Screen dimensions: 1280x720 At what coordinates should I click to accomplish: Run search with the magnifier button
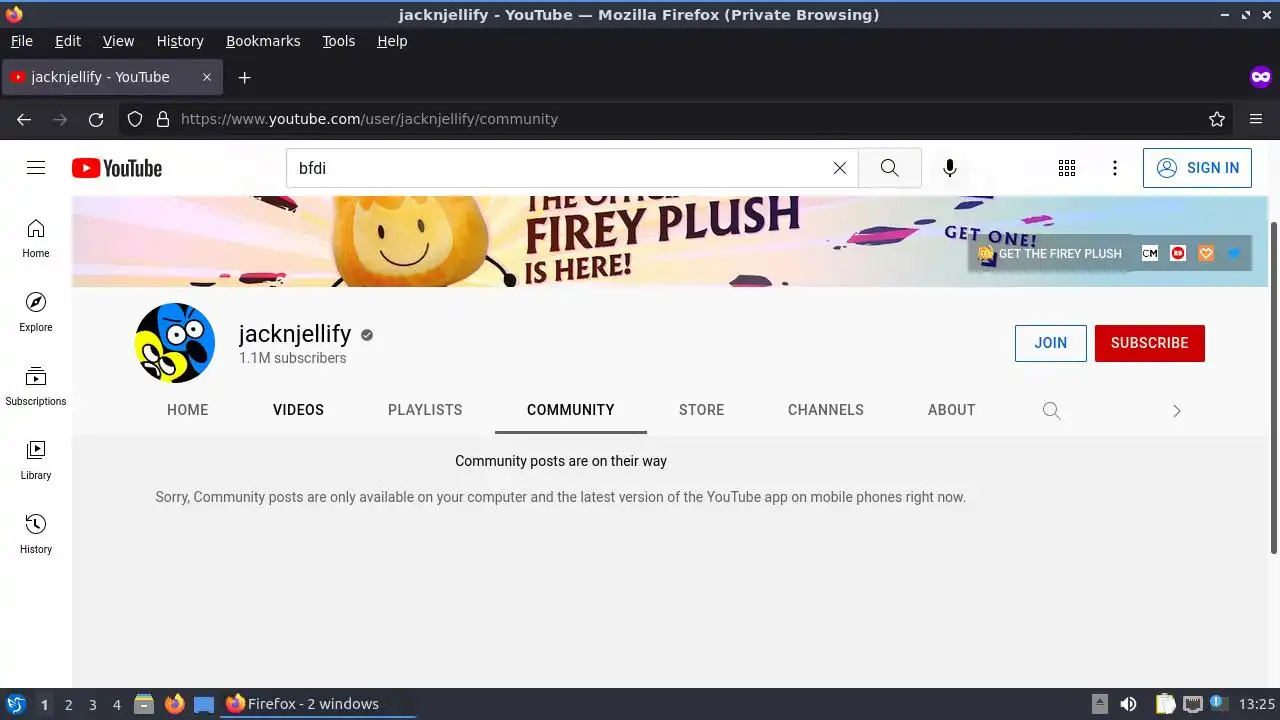tap(889, 168)
